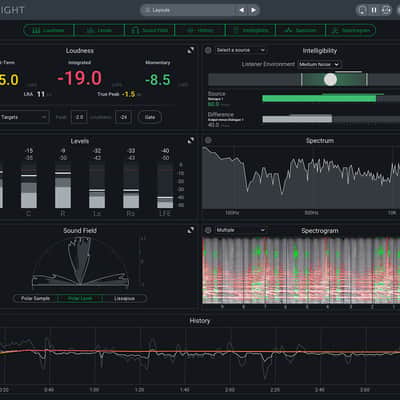Select Polar Level sound field mode

pos(80,298)
